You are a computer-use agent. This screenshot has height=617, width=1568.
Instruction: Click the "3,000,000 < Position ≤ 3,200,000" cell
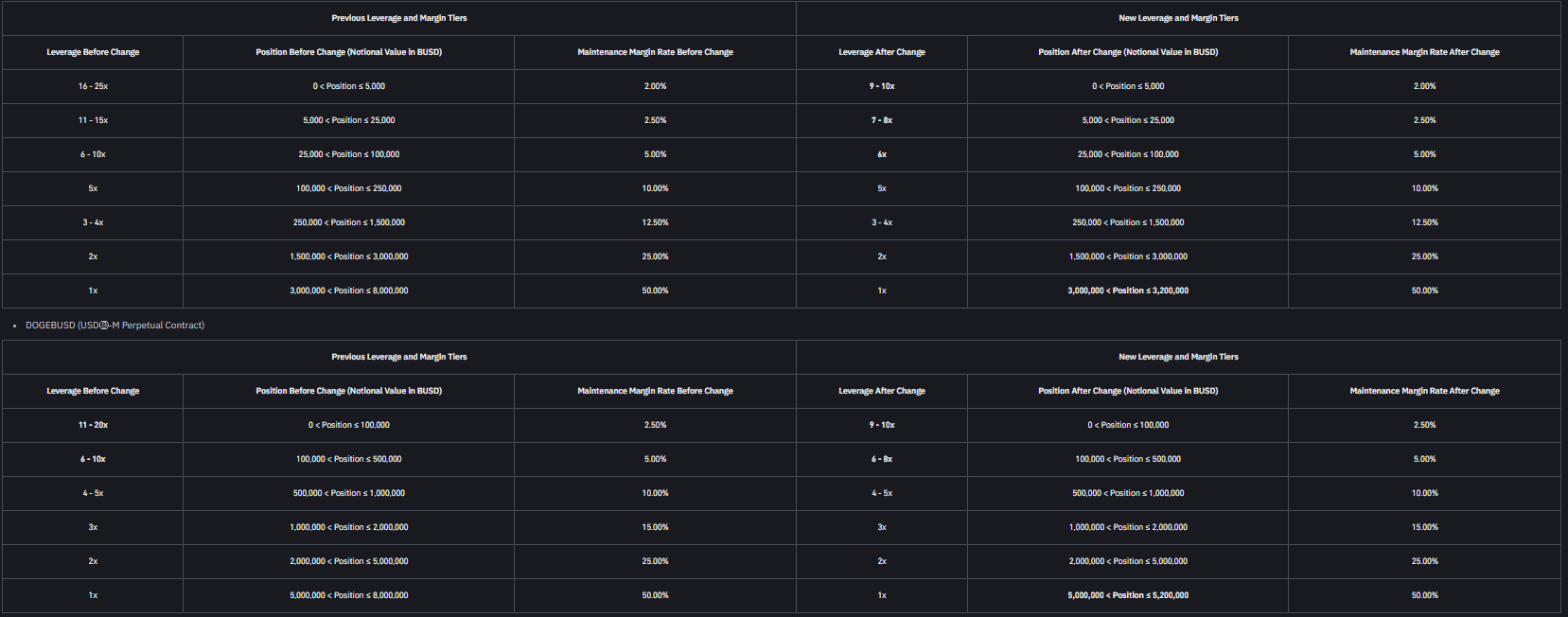pyautogui.click(x=1128, y=291)
